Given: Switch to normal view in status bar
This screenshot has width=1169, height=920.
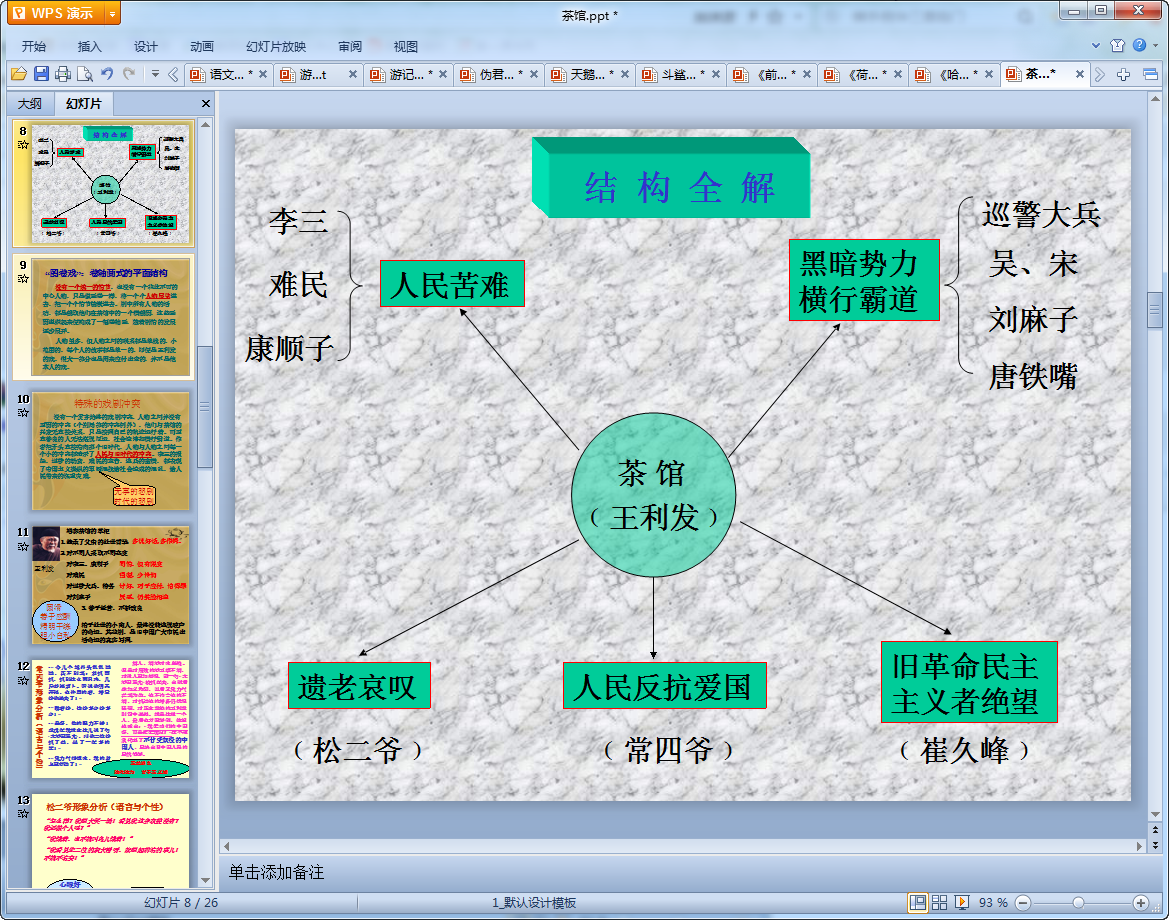Looking at the screenshot, I should point(918,903).
